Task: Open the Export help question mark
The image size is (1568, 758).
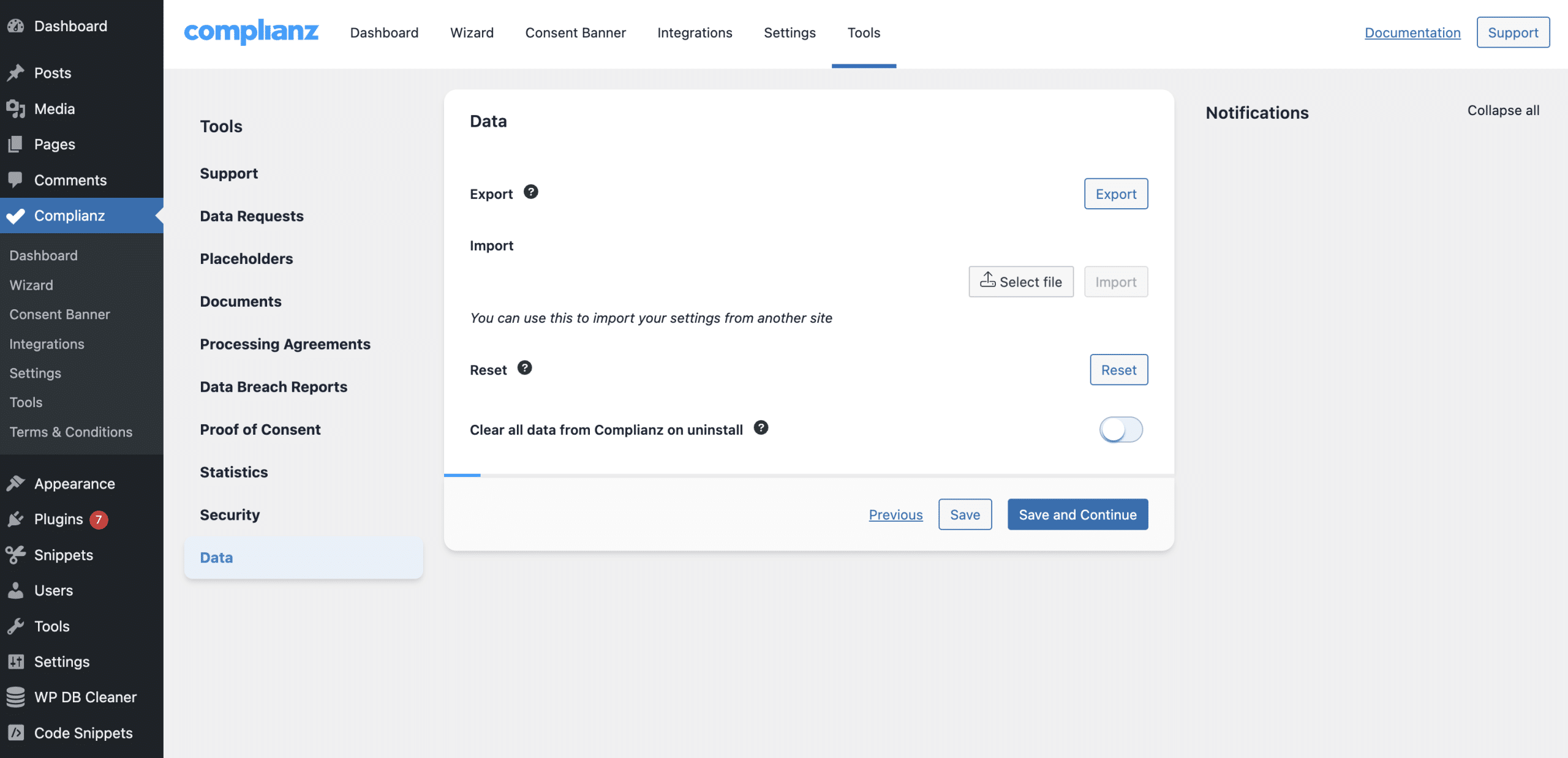Action: point(531,192)
